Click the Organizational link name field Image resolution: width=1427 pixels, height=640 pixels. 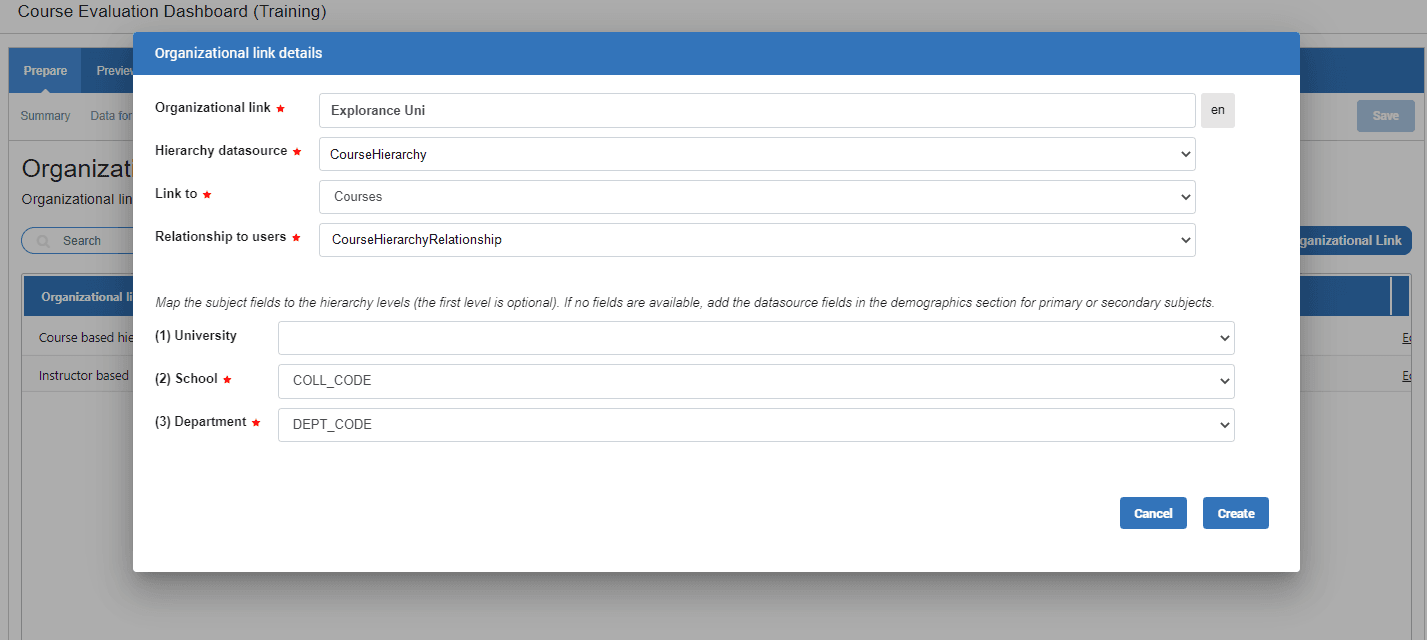point(757,111)
